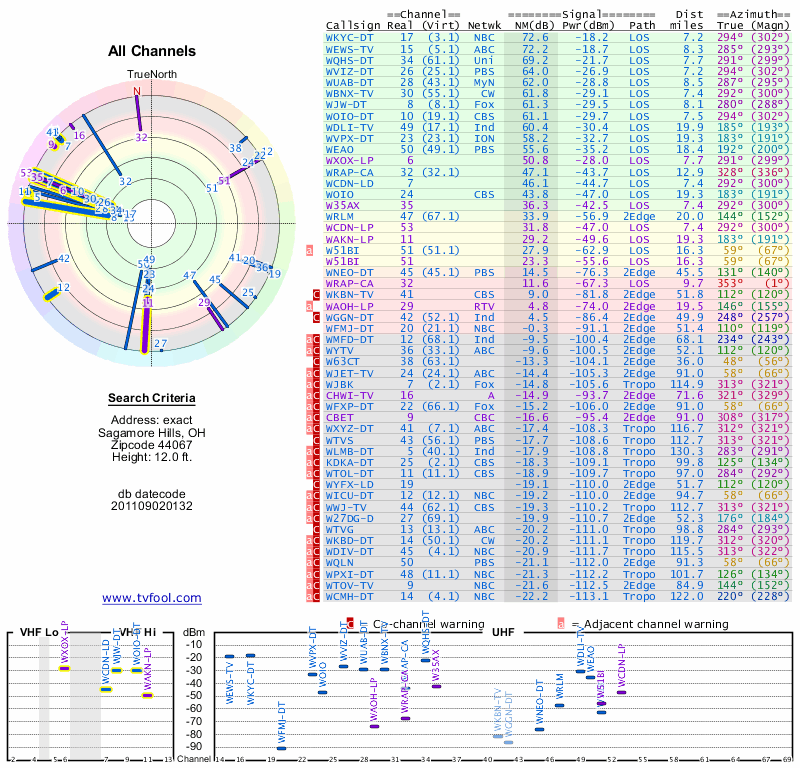800x768 pixels.
Task: Select the WOIO-DT callsign
Action: pyautogui.click(x=349, y=116)
